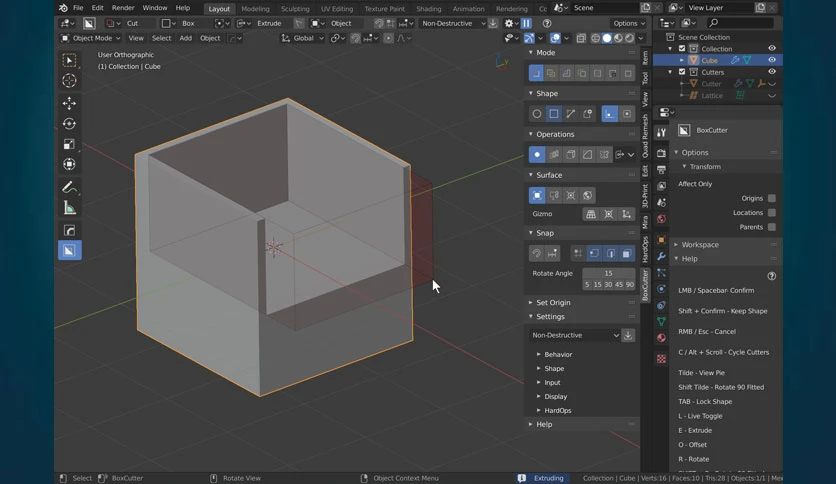The width and height of the screenshot is (836, 484).
Task: Switch to the Sculpting workspace tab
Action: tap(295, 9)
